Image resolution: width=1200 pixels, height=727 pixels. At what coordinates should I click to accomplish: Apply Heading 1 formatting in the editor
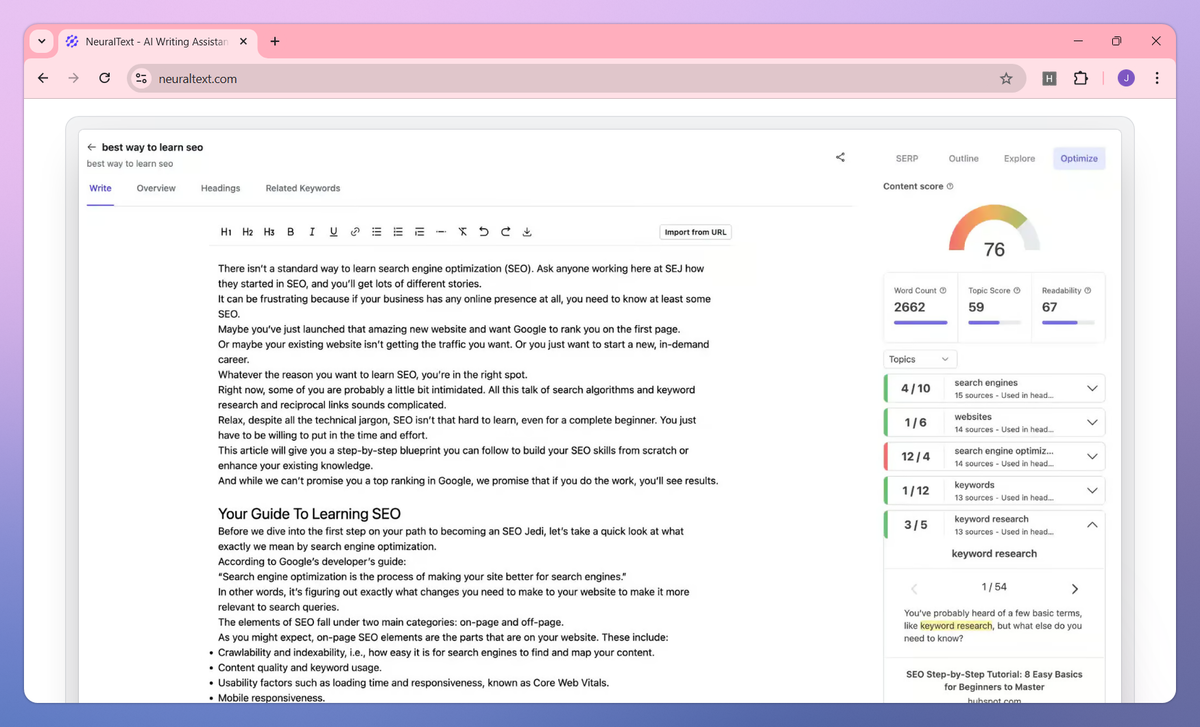click(x=226, y=231)
